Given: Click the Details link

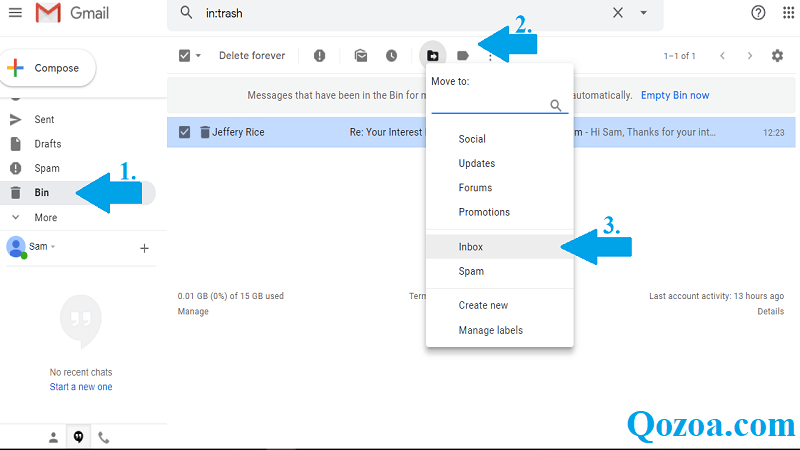Looking at the screenshot, I should pyautogui.click(x=770, y=311).
